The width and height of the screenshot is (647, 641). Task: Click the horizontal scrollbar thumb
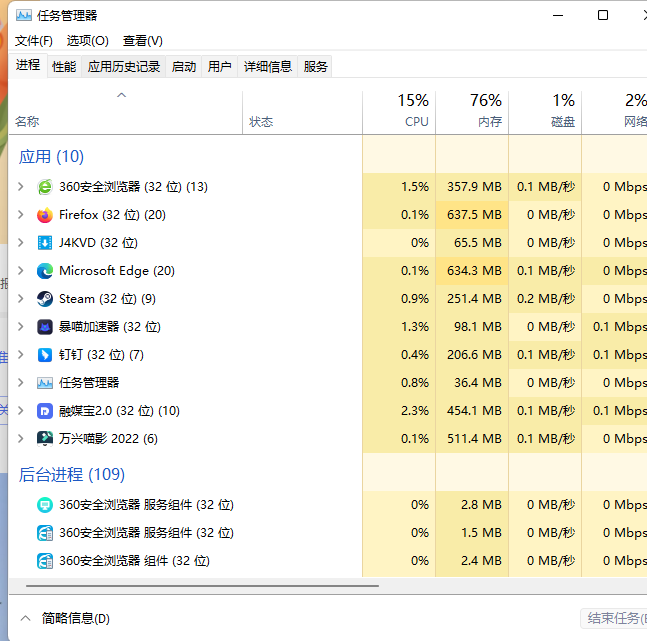click(202, 586)
